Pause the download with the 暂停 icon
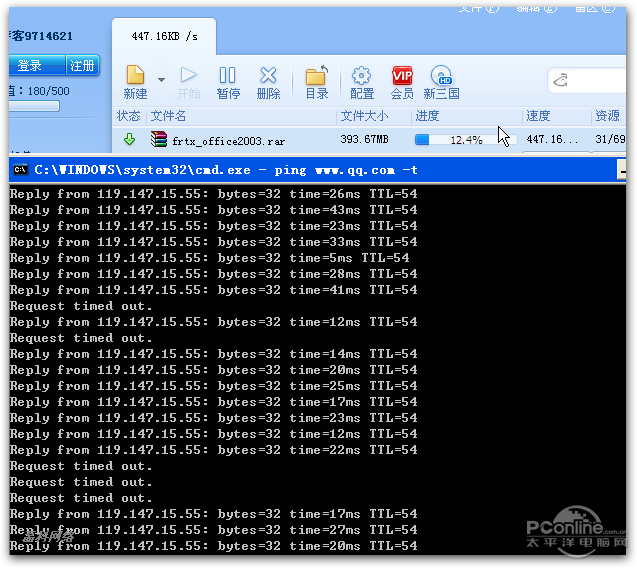Screen dimensions: 637x568 227,76
